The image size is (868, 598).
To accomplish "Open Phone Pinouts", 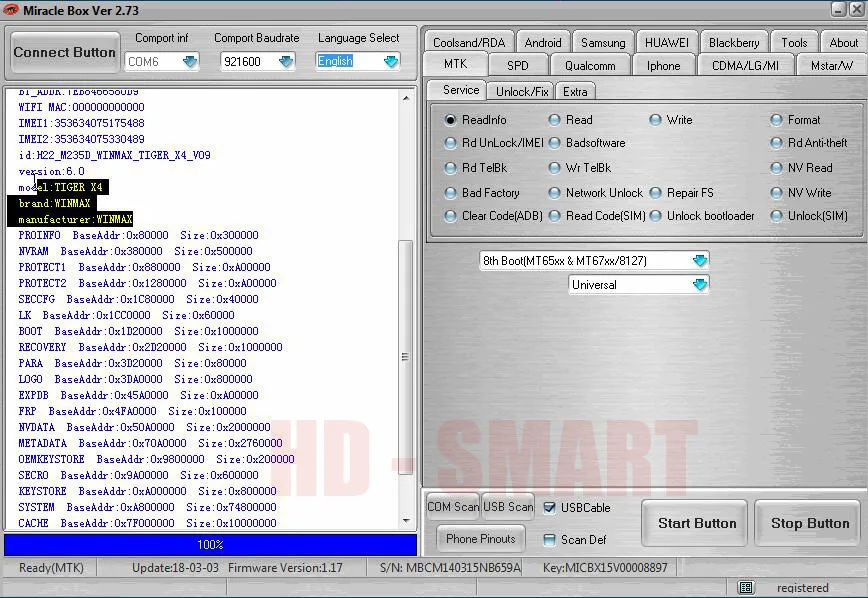I will point(480,539).
